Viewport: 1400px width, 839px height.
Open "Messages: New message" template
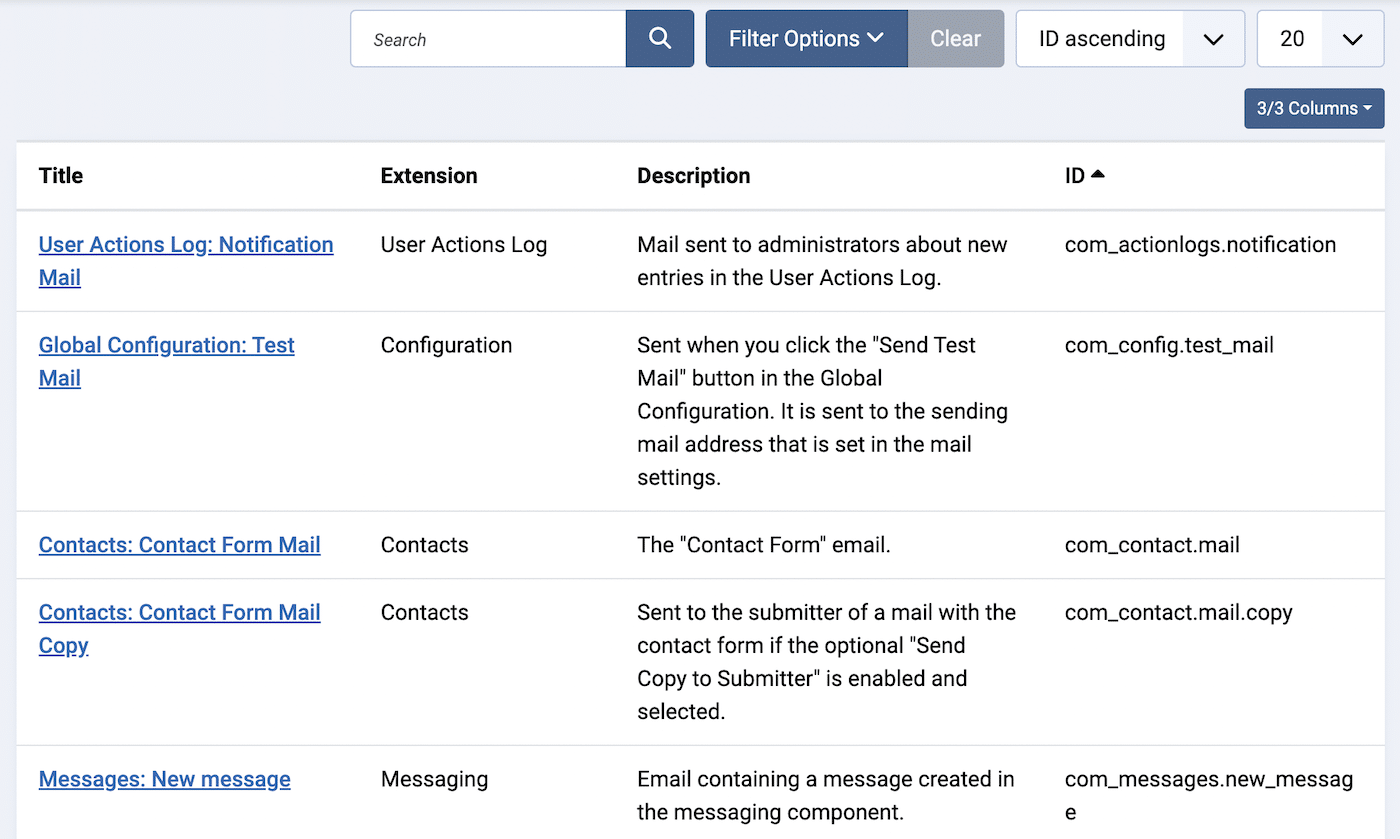[164, 779]
